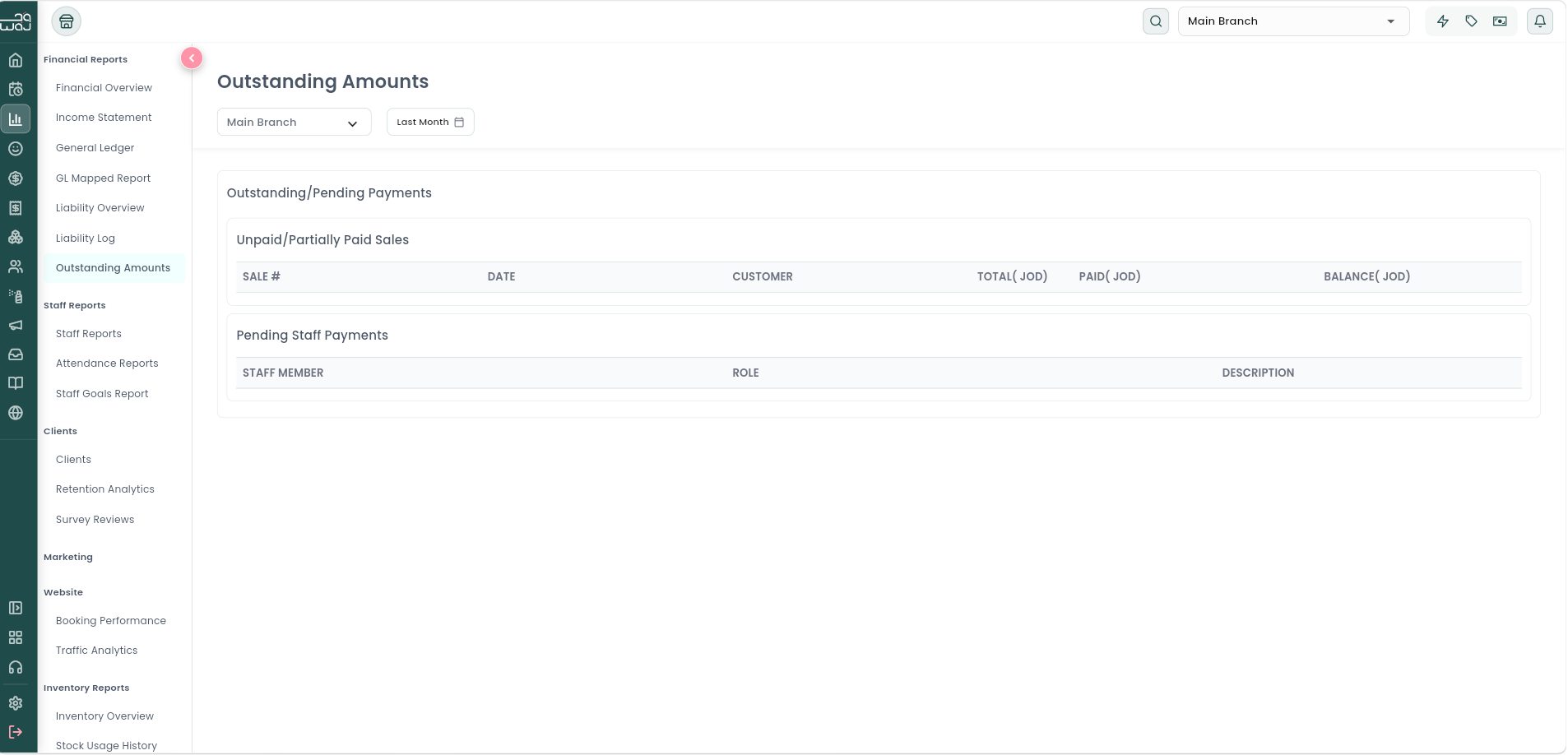Click the BALANCE( JOD) column header
The image size is (1568, 755).
pos(1366,277)
